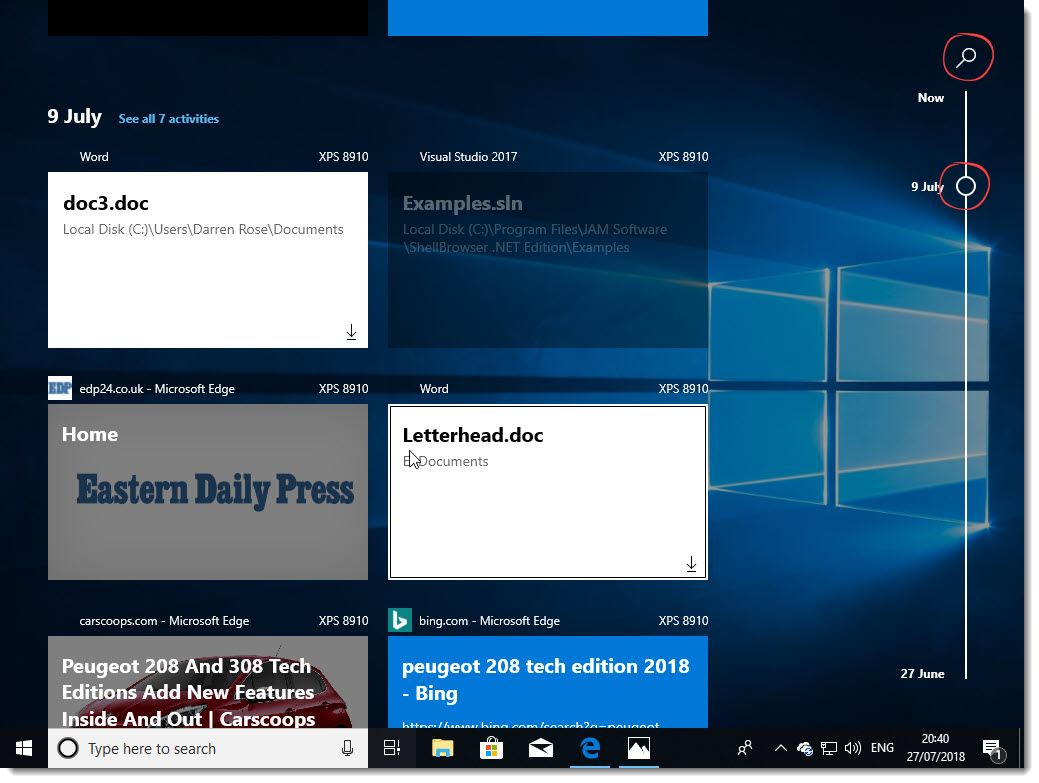Open File Explorer from the taskbar
Viewport: 1039px width, 783px height.
coord(442,748)
